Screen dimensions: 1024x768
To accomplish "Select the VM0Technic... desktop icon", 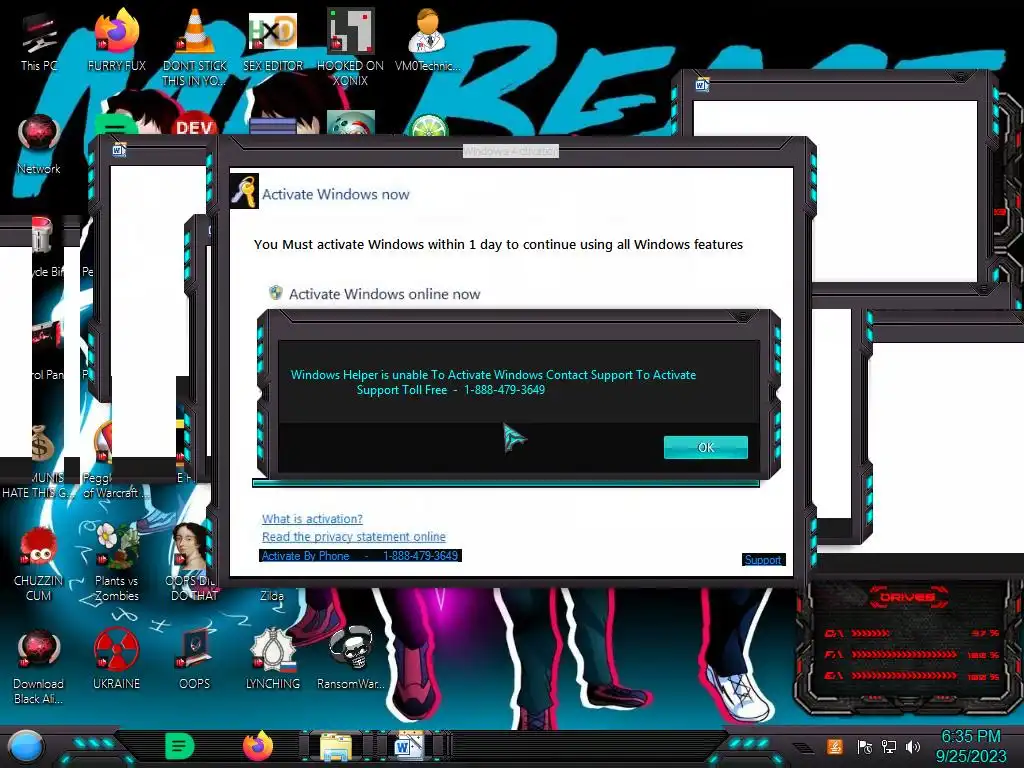I will [x=428, y=40].
